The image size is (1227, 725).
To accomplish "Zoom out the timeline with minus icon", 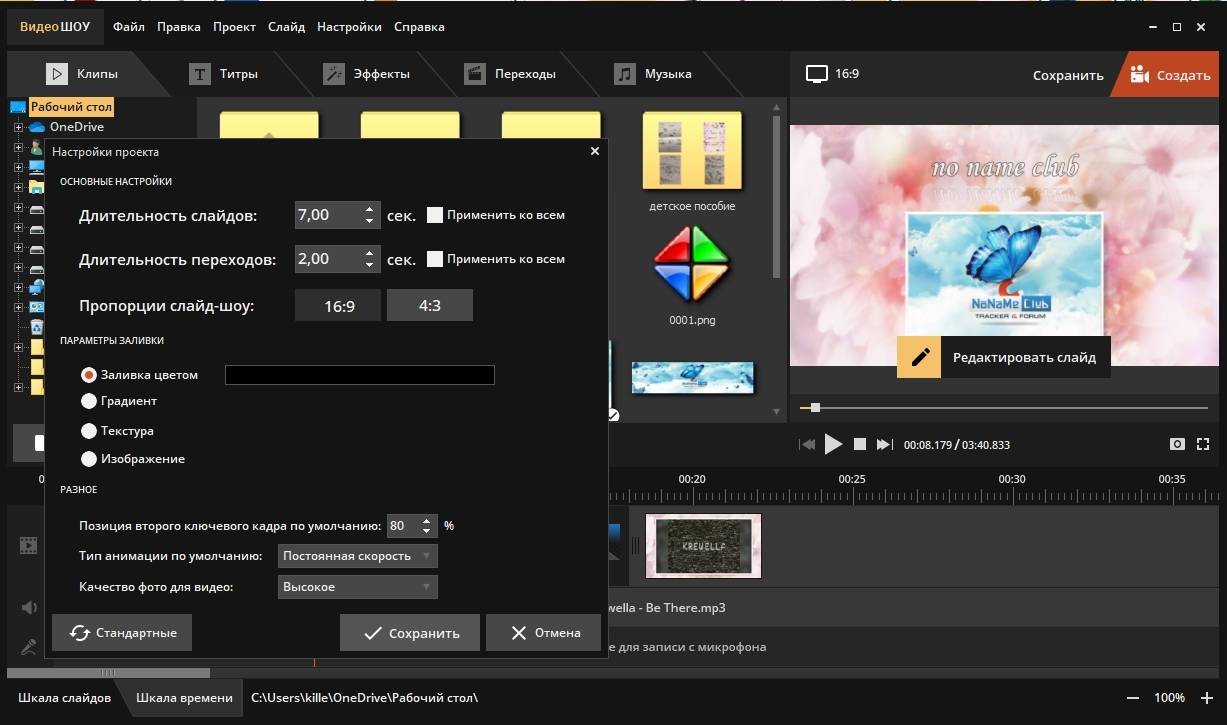I will [1133, 698].
